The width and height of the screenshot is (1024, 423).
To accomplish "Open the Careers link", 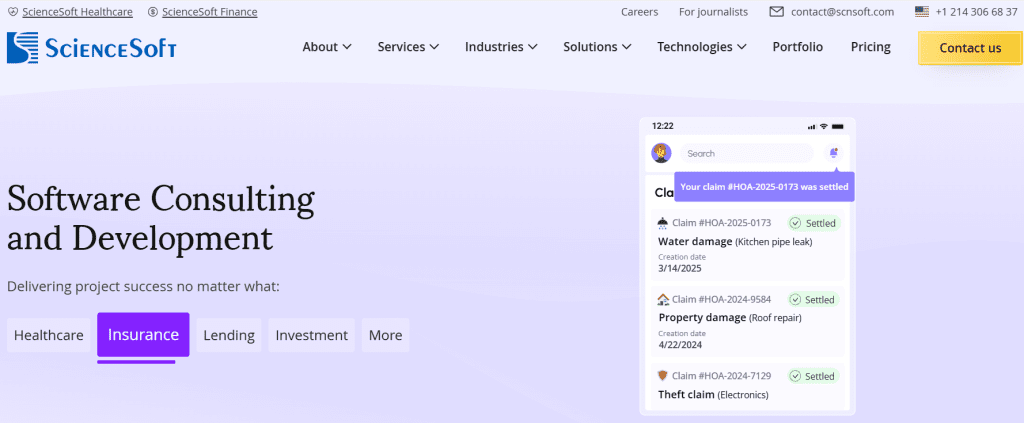I will coord(639,12).
